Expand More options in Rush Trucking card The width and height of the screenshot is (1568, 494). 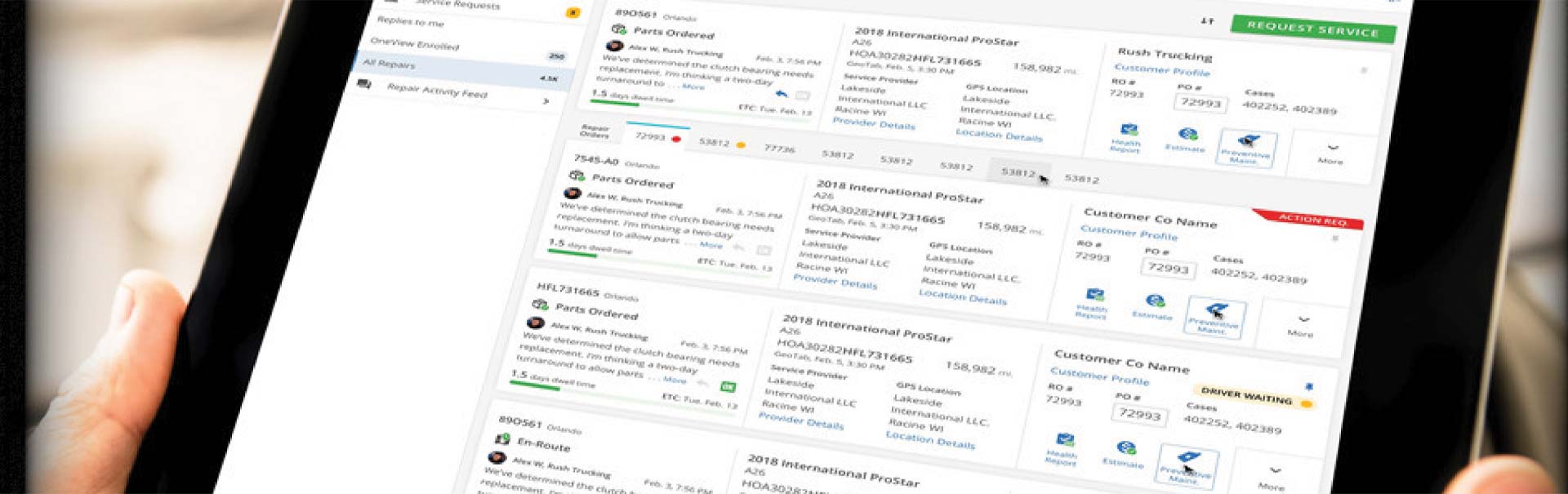1332,153
